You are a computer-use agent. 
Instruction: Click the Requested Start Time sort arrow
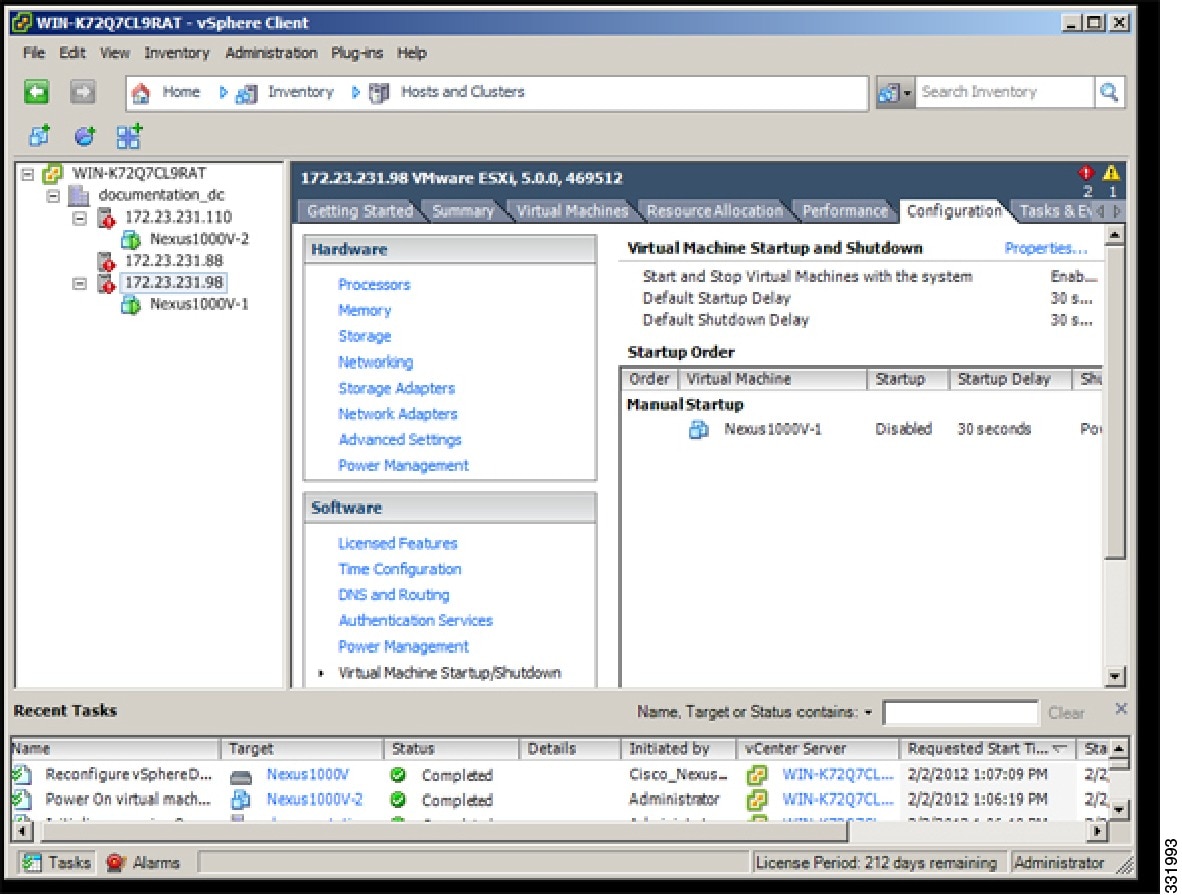tap(1060, 748)
